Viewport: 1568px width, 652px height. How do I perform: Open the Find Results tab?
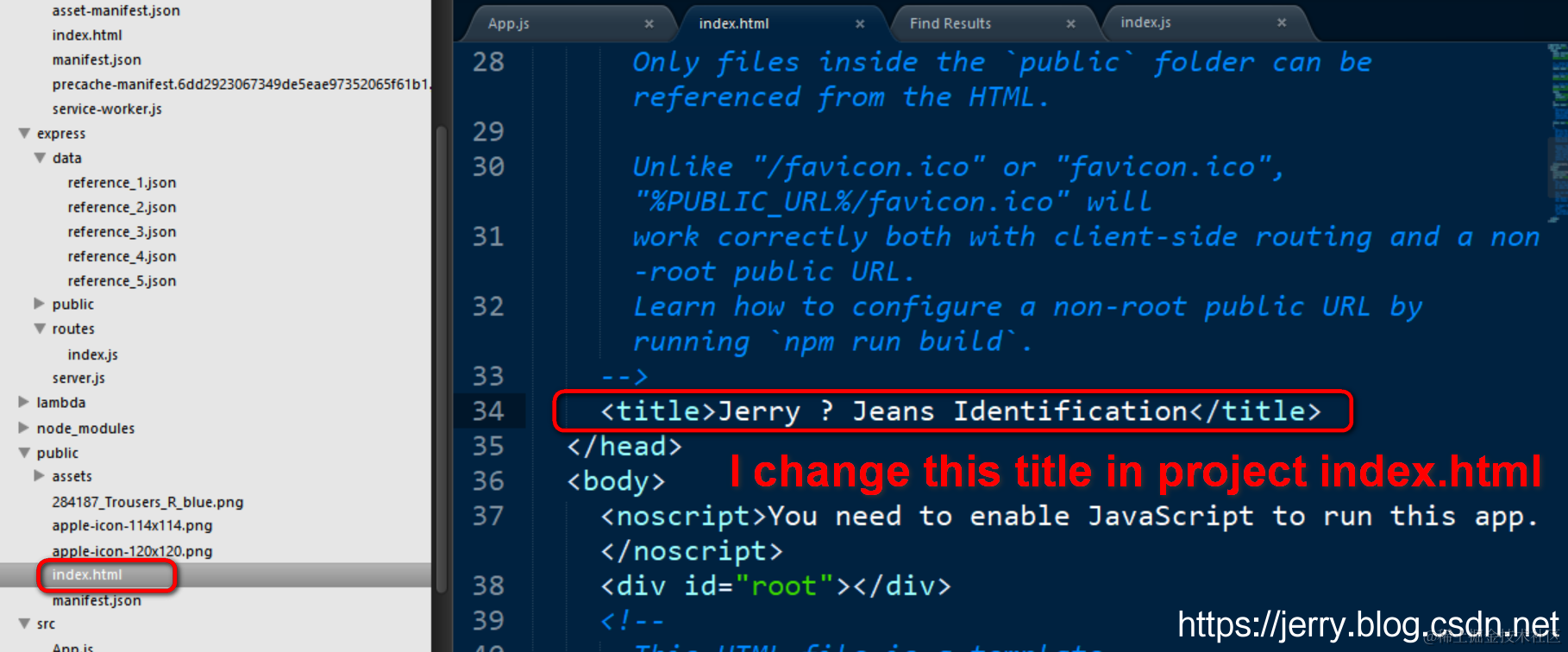coord(950,24)
